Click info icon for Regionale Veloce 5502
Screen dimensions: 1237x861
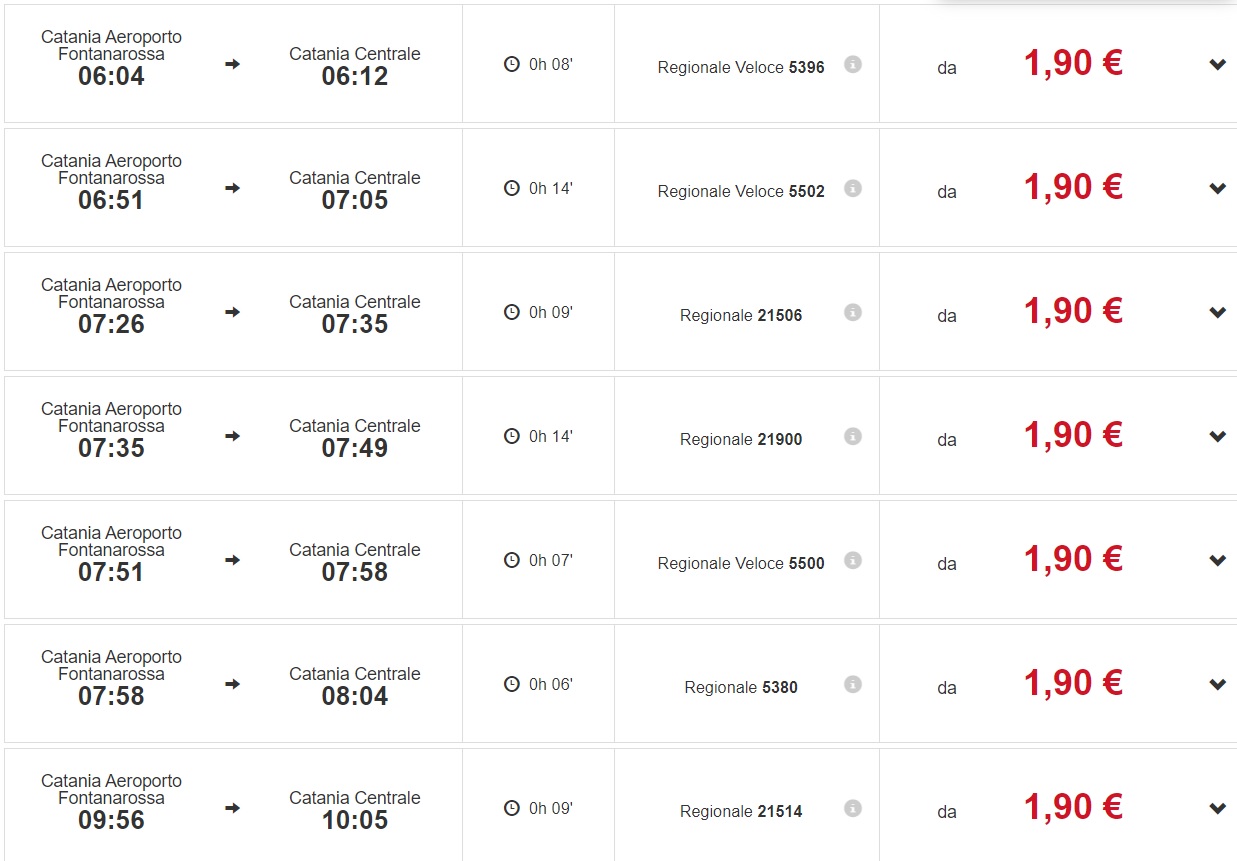pyautogui.click(x=852, y=188)
